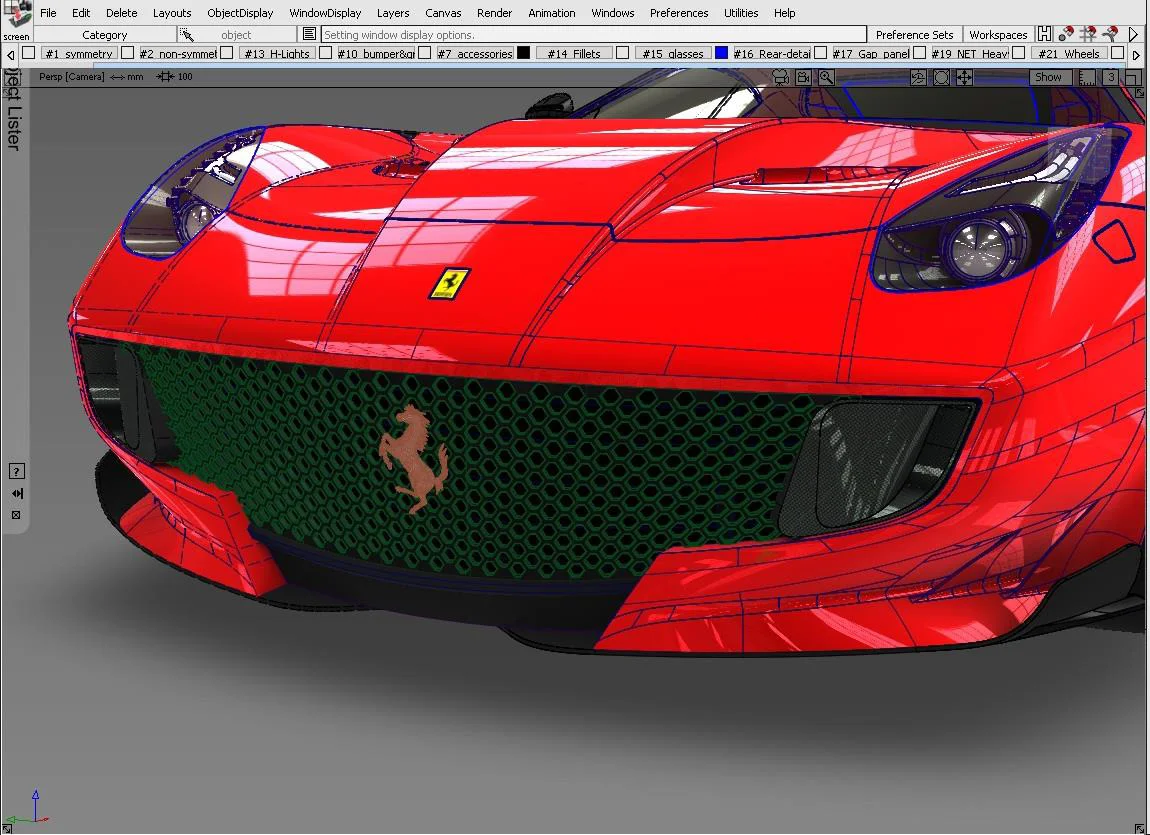Image resolution: width=1150 pixels, height=835 pixels.
Task: Toggle the checkbox before #15 glasses layer
Action: (623, 53)
